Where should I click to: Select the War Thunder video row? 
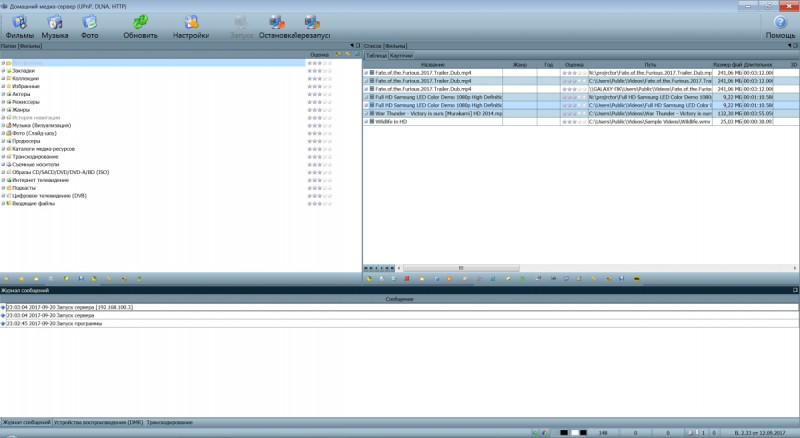pyautogui.click(x=440, y=114)
